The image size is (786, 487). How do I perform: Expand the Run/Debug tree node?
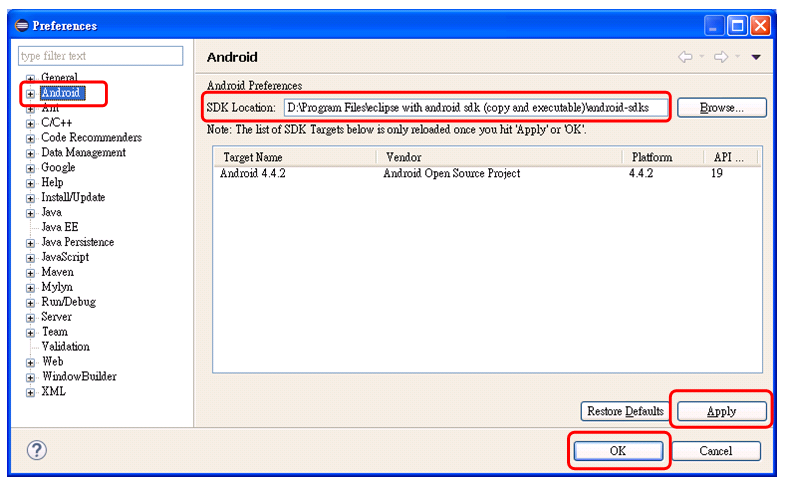tap(30, 303)
